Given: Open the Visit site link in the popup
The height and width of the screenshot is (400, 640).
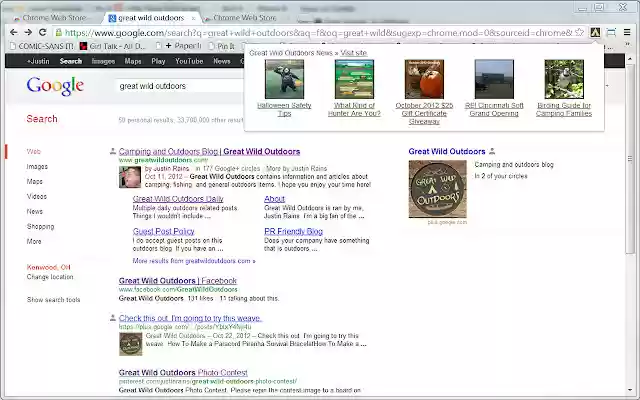Looking at the screenshot, I should (354, 53).
